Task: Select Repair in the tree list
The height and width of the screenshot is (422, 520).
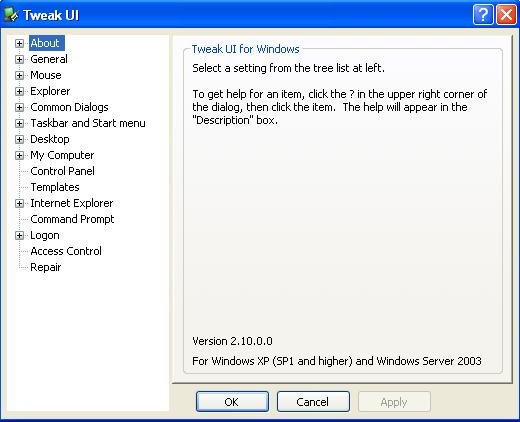Action: click(46, 267)
